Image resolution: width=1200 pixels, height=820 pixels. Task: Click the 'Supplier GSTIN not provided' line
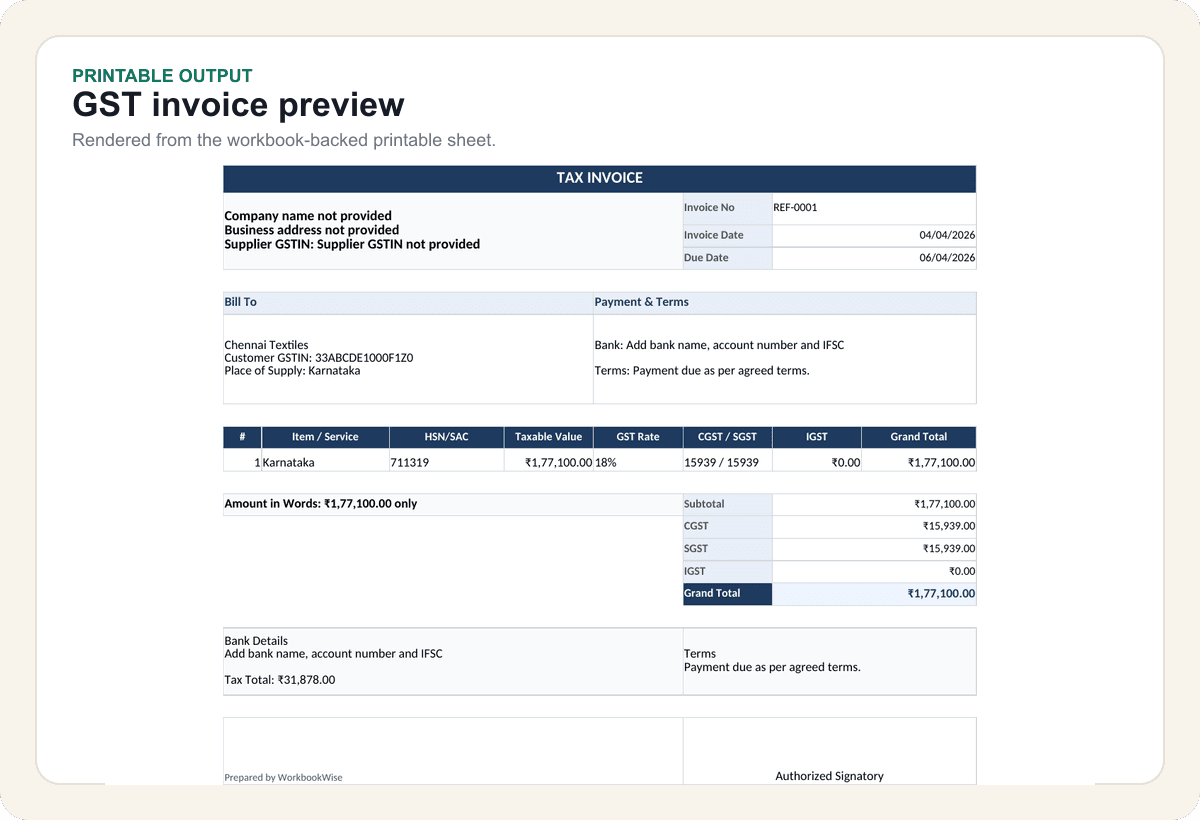point(352,244)
